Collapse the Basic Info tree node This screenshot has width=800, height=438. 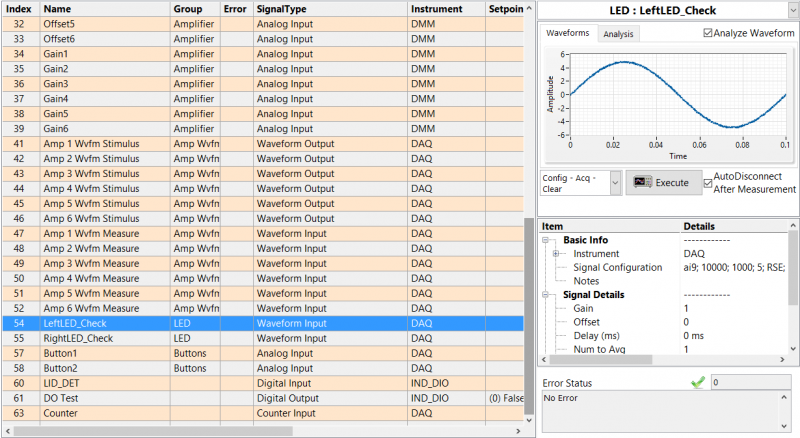tap(545, 240)
